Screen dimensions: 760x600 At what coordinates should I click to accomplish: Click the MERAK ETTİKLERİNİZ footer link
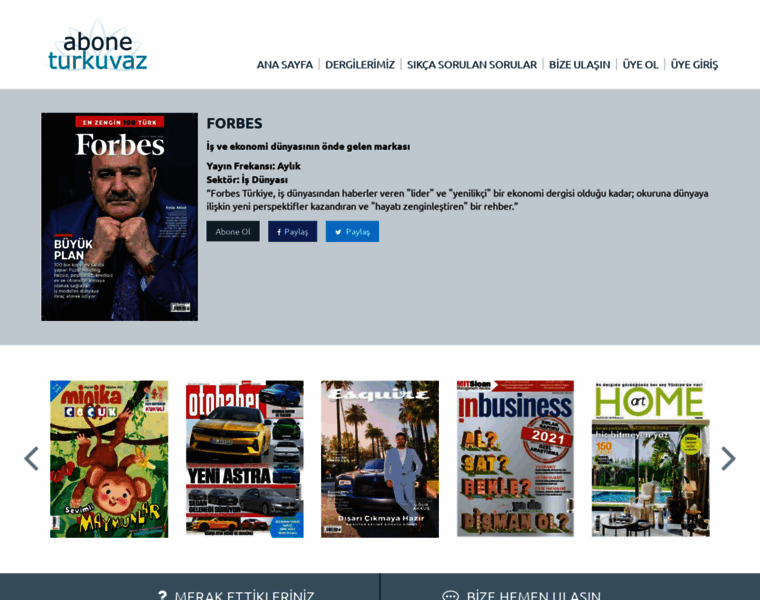point(244,595)
